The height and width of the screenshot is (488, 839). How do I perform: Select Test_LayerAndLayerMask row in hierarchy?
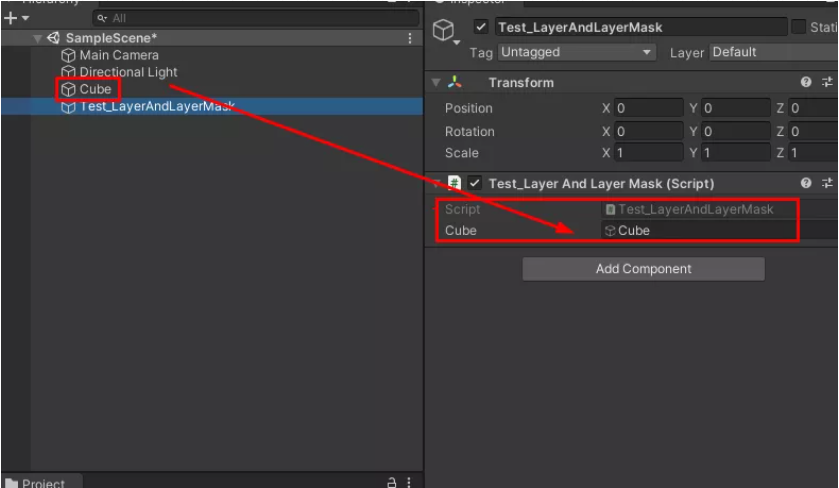pyautogui.click(x=212, y=106)
